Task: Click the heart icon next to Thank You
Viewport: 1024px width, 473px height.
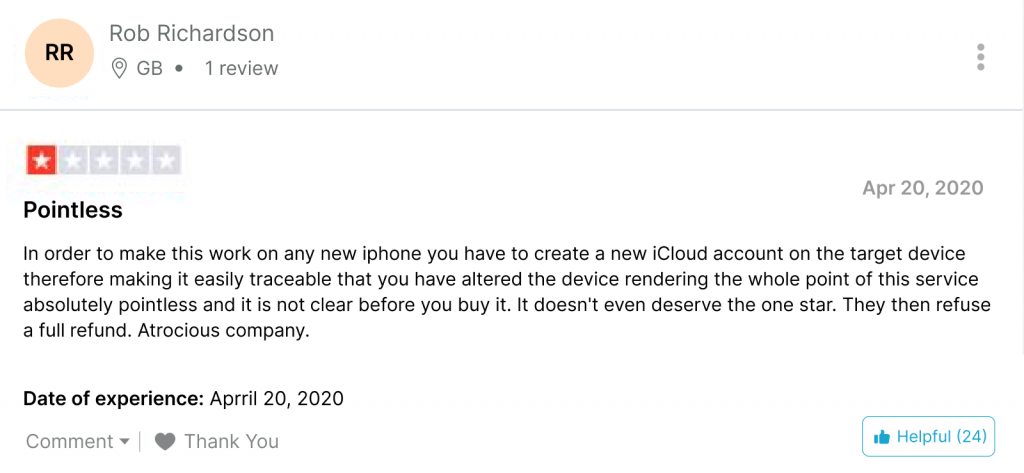Action: (165, 442)
